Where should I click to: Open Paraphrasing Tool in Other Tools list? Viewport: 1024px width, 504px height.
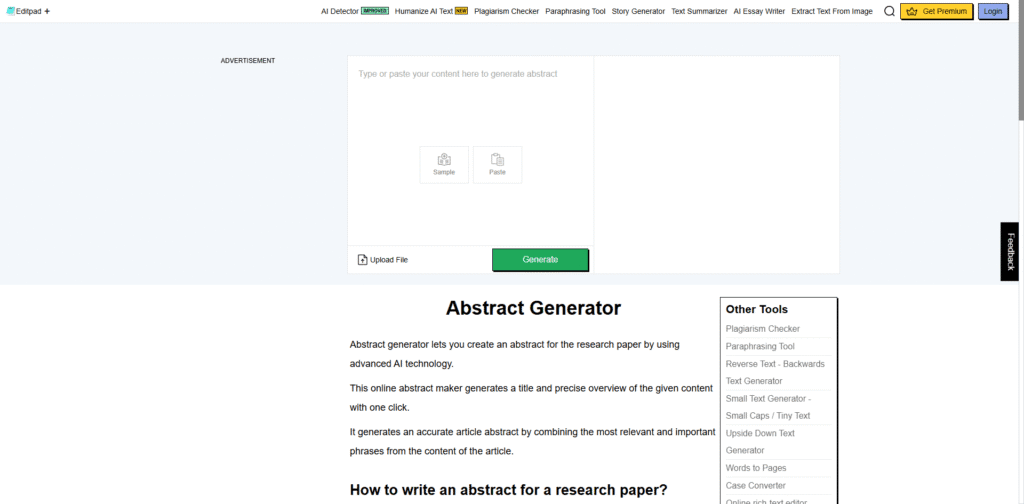tap(760, 346)
